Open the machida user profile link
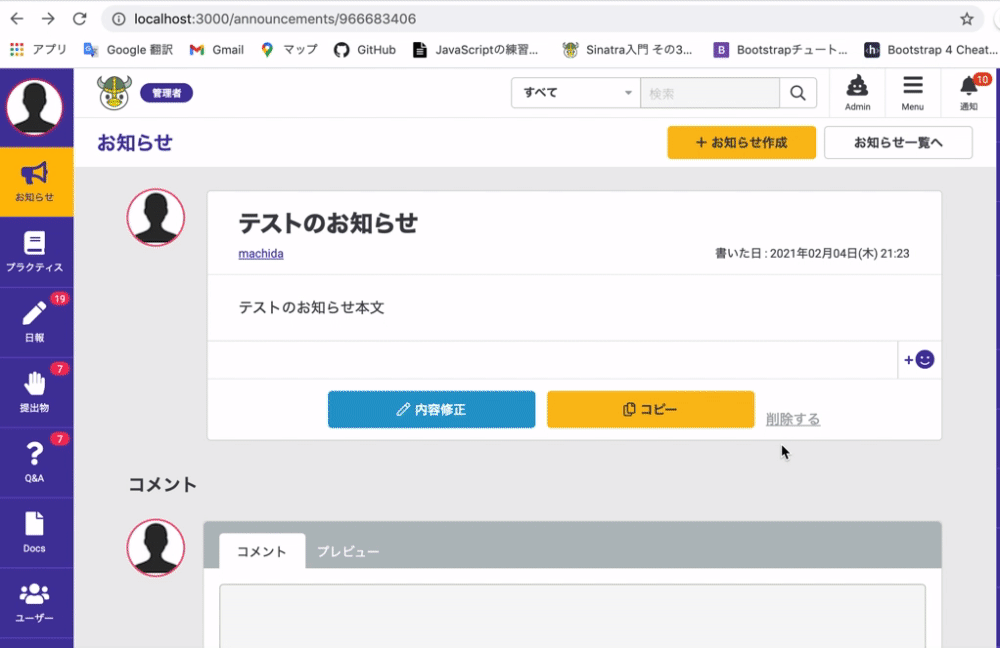The width and height of the screenshot is (1000, 648). [260, 253]
